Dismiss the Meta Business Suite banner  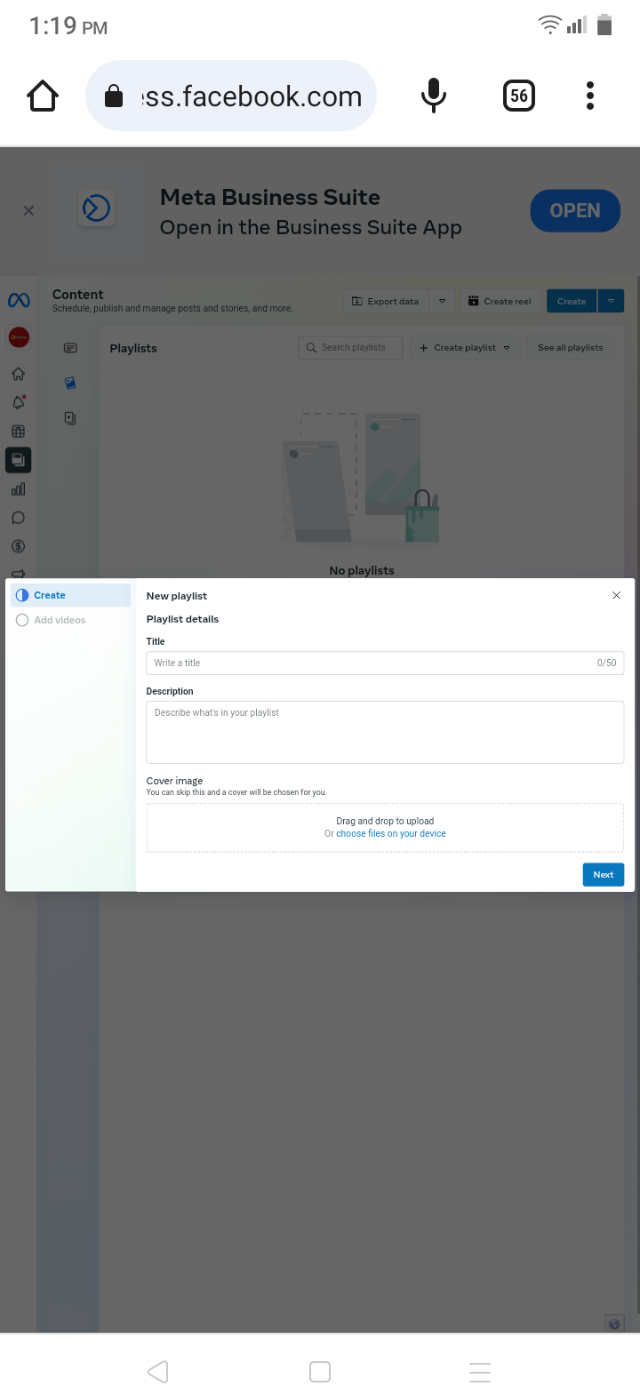tap(29, 210)
